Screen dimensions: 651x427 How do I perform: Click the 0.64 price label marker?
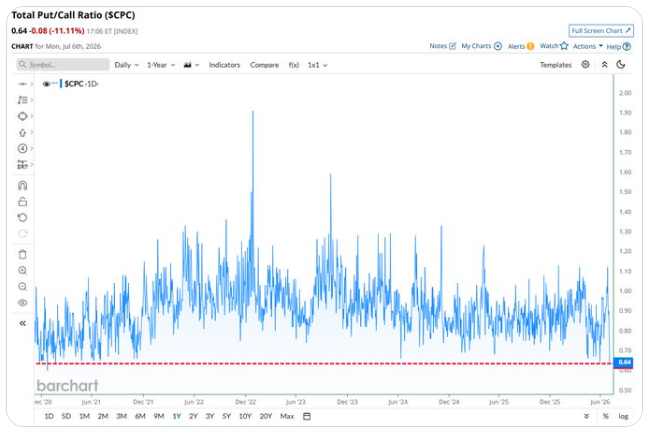[624, 362]
